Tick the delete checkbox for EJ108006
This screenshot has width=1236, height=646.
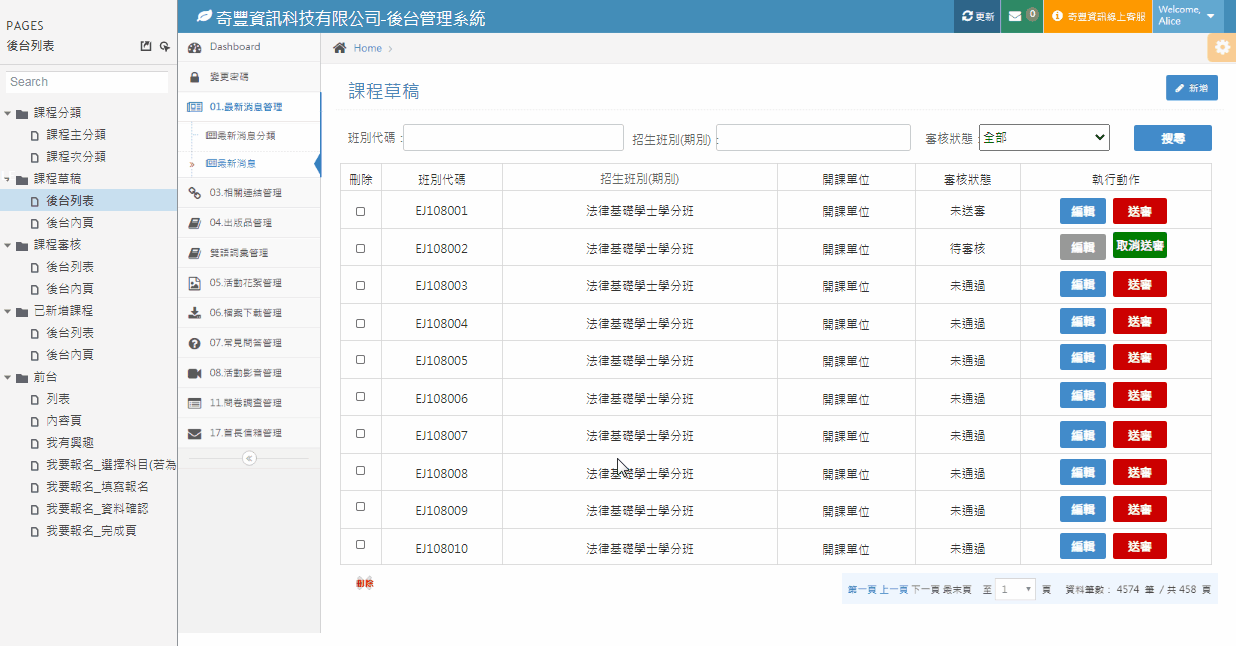point(361,397)
